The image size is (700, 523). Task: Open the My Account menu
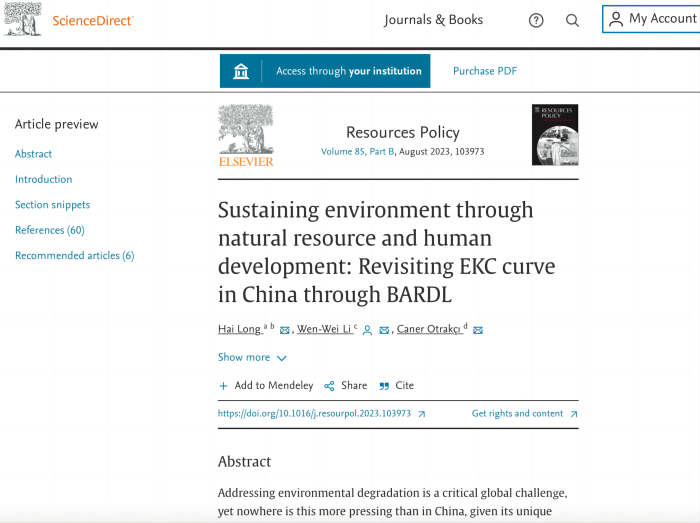(652, 19)
